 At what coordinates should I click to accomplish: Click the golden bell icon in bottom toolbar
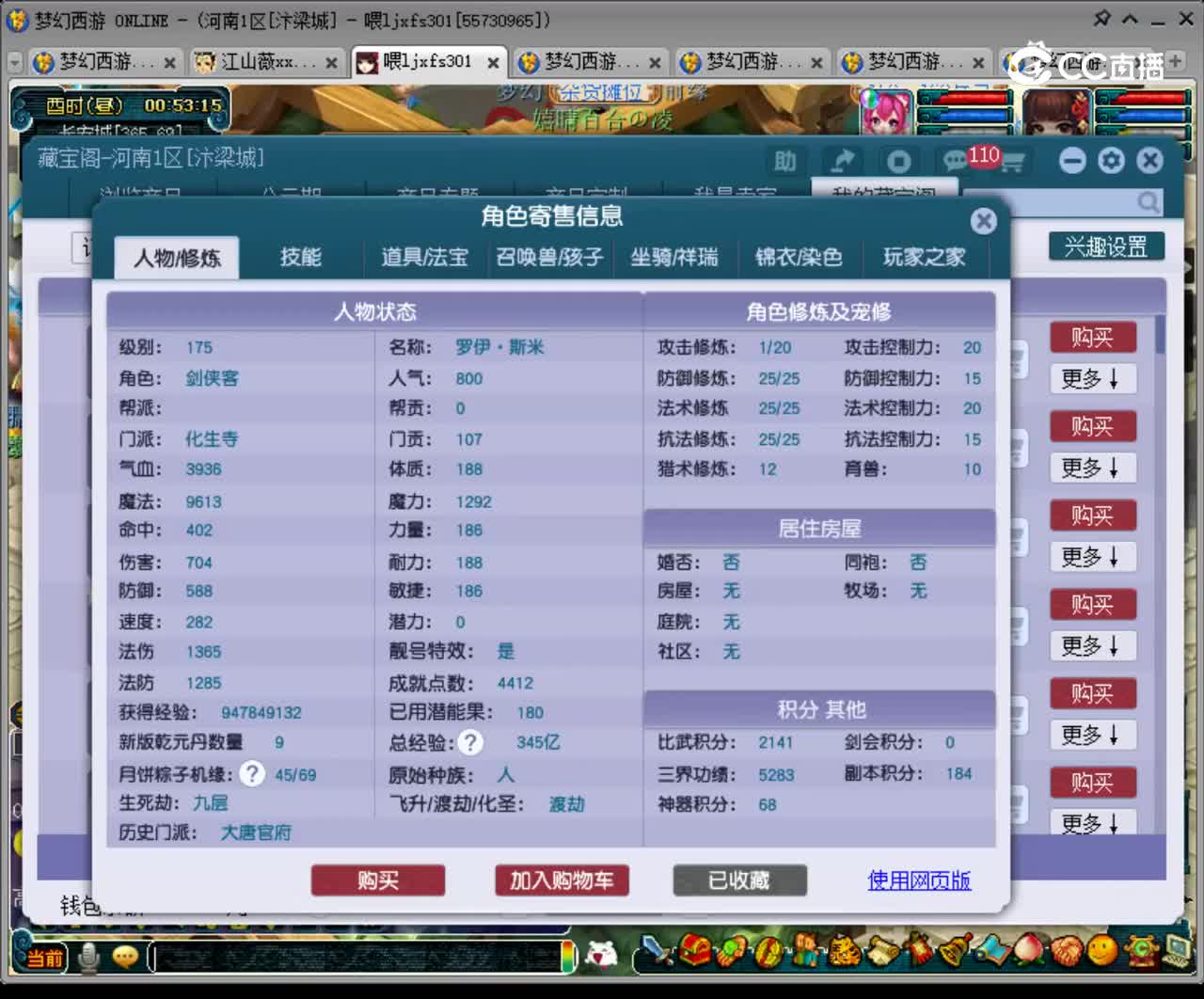click(x=955, y=950)
